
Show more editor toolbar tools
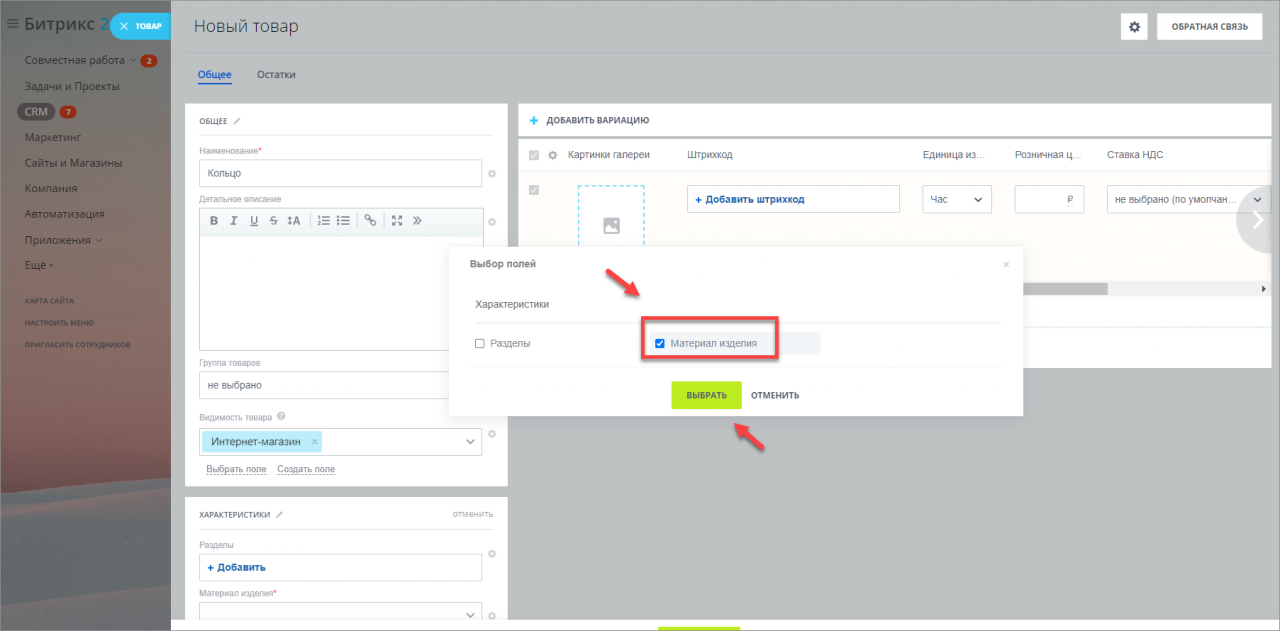[x=417, y=221]
